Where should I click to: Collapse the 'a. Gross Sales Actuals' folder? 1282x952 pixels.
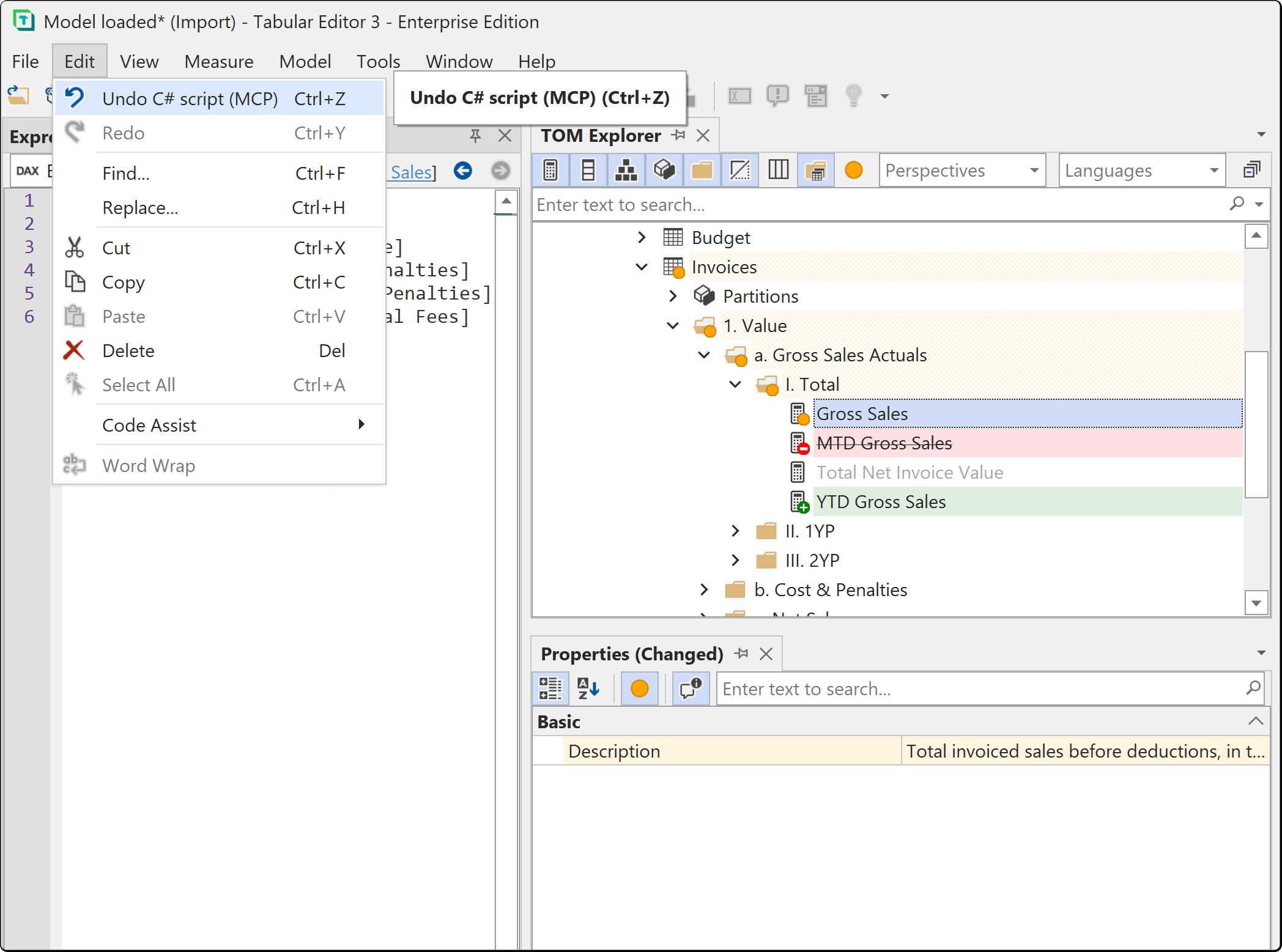(x=705, y=355)
